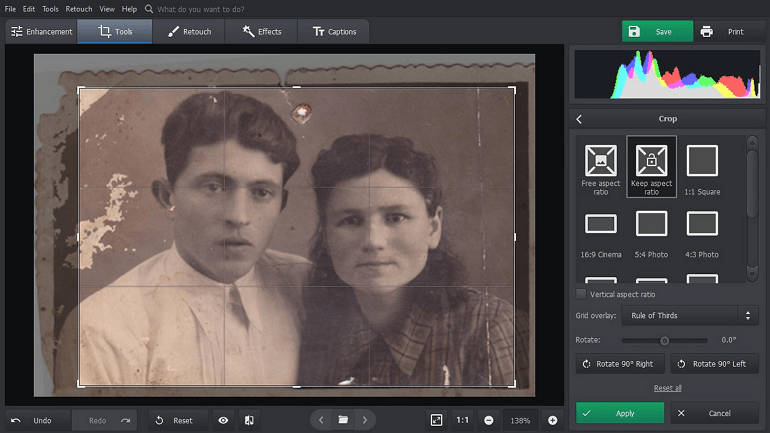
Task: Go back using the Crop panel chevron
Action: pyautogui.click(x=579, y=119)
